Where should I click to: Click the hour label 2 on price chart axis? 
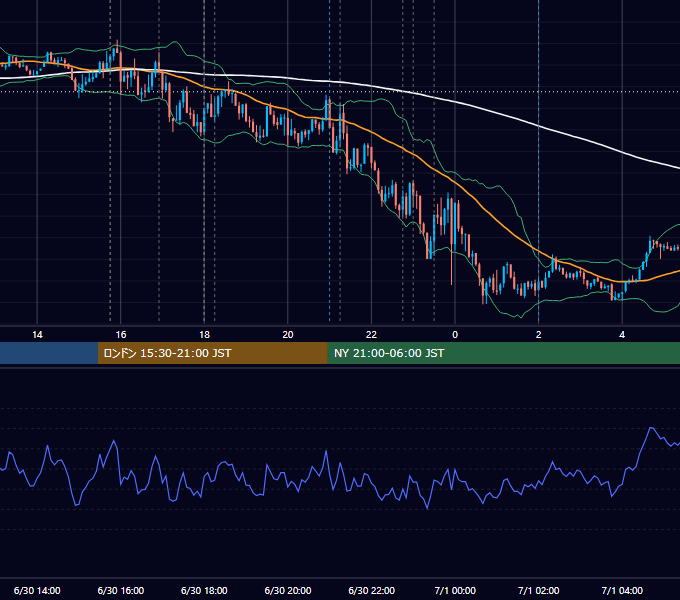click(x=539, y=335)
